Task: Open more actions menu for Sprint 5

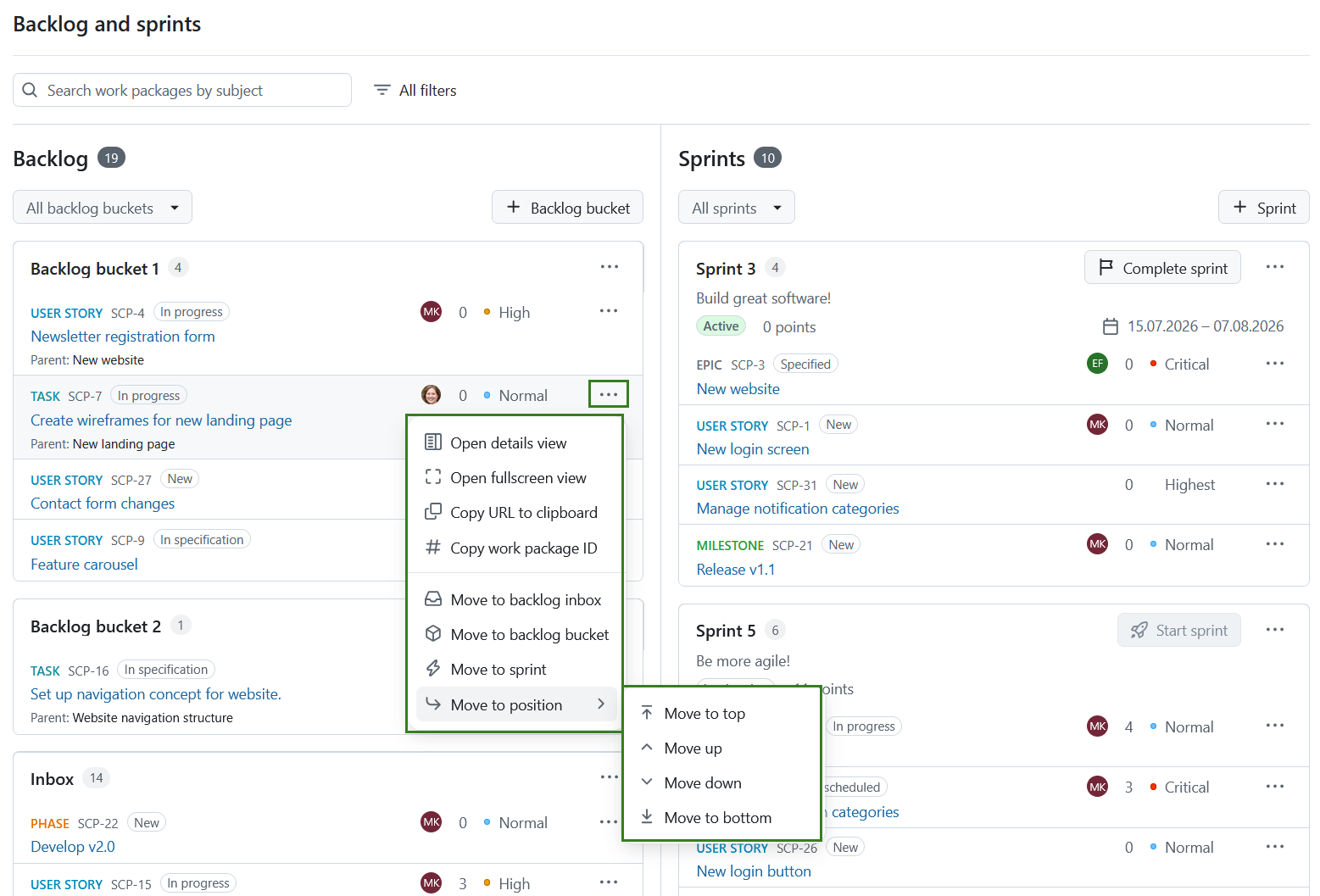Action: tap(1275, 630)
